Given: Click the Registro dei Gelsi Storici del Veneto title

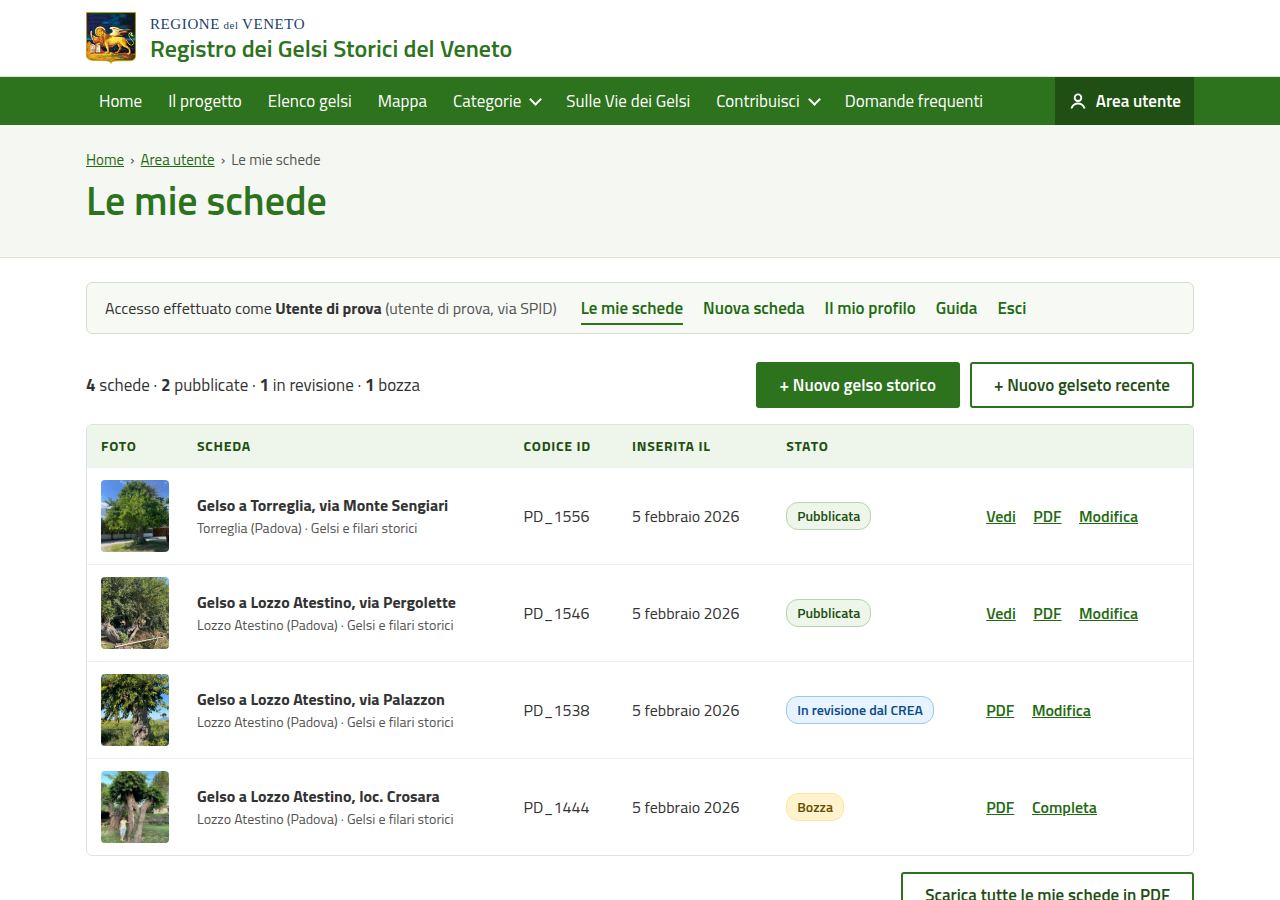Looking at the screenshot, I should pos(331,49).
